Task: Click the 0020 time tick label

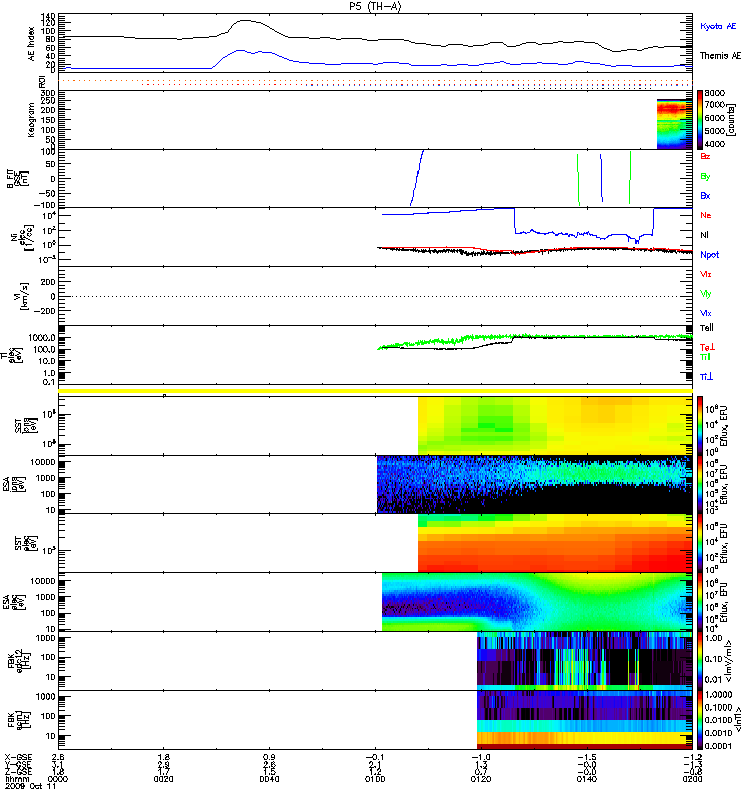Action: pyautogui.click(x=163, y=779)
